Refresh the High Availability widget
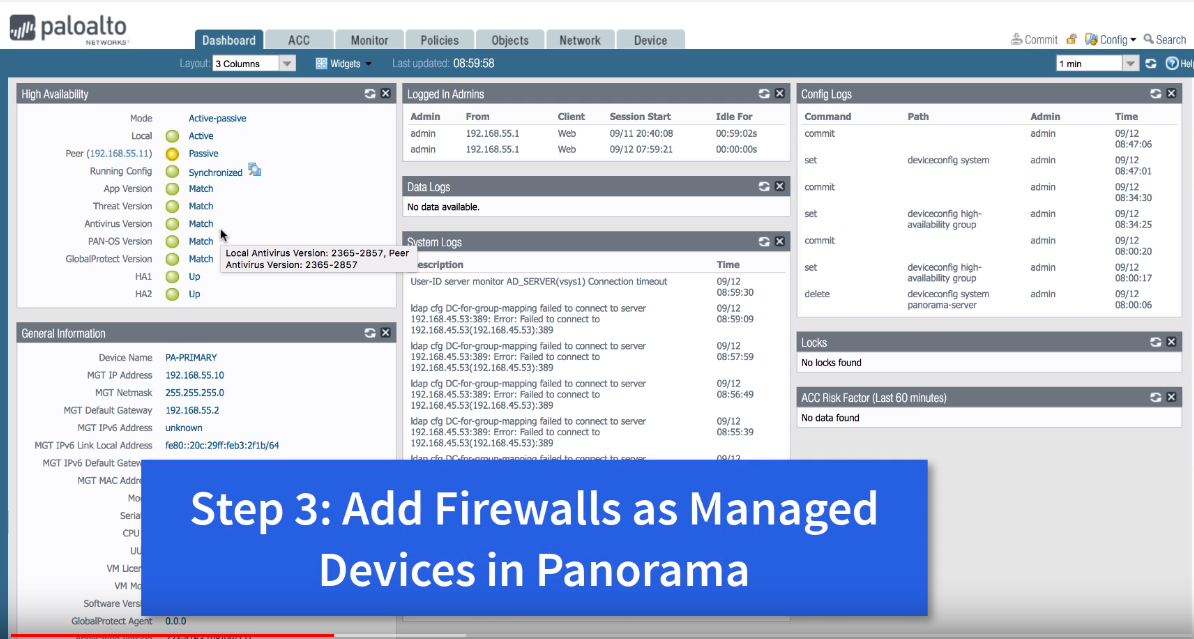The image size is (1194, 639). pyautogui.click(x=369, y=94)
